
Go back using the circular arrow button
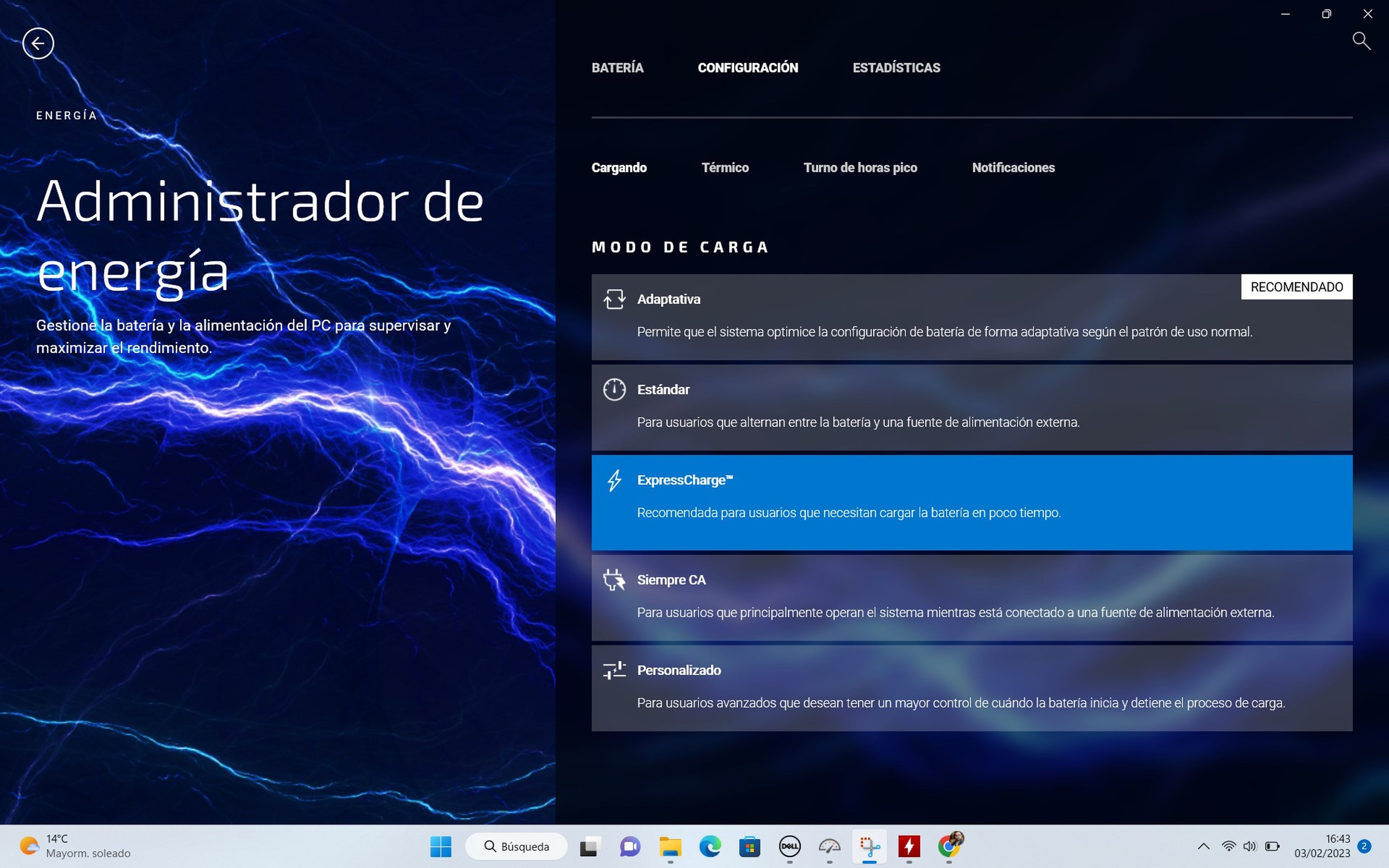coord(38,44)
